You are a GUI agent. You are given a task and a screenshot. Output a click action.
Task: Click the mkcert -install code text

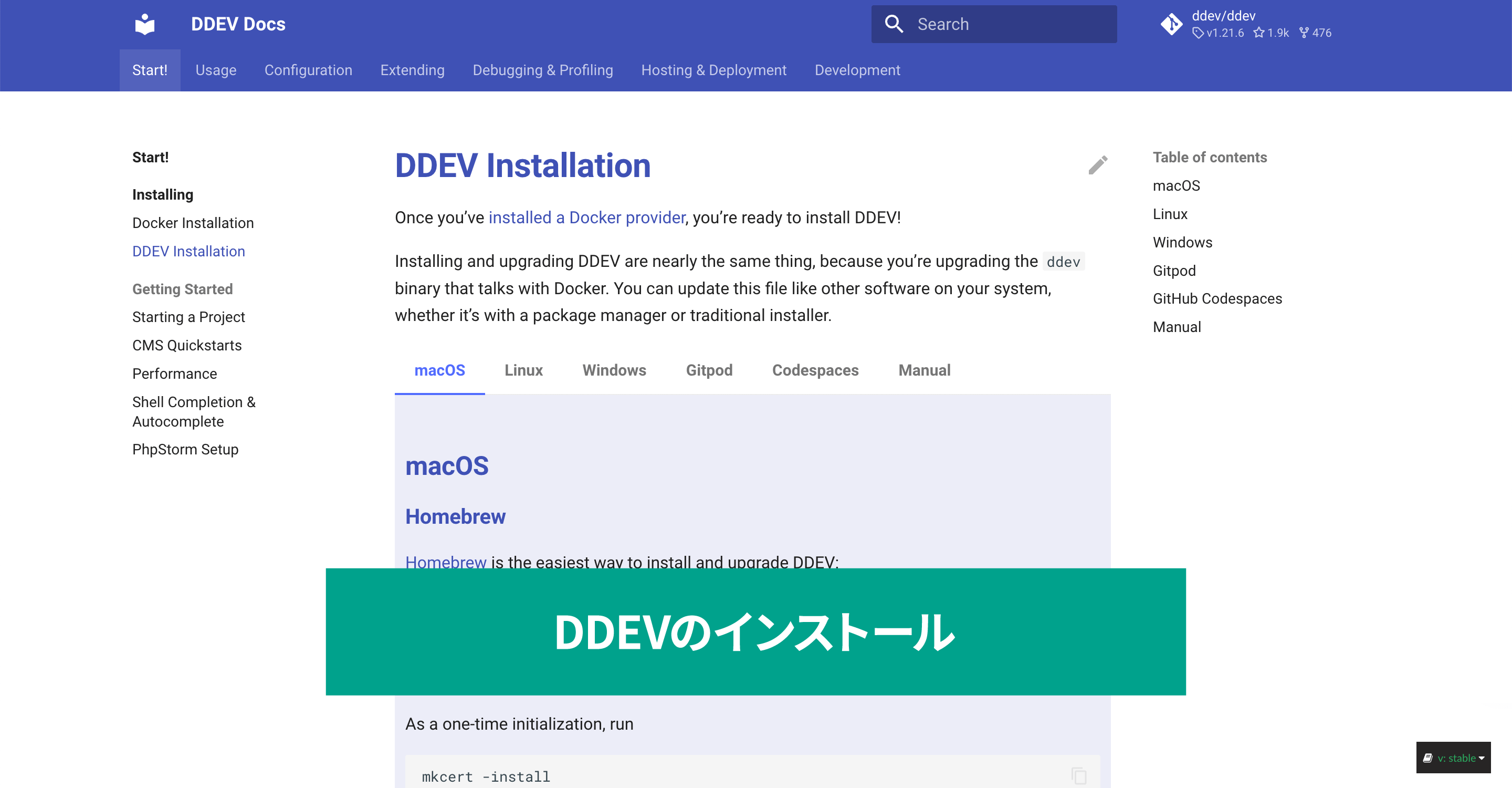(x=486, y=777)
